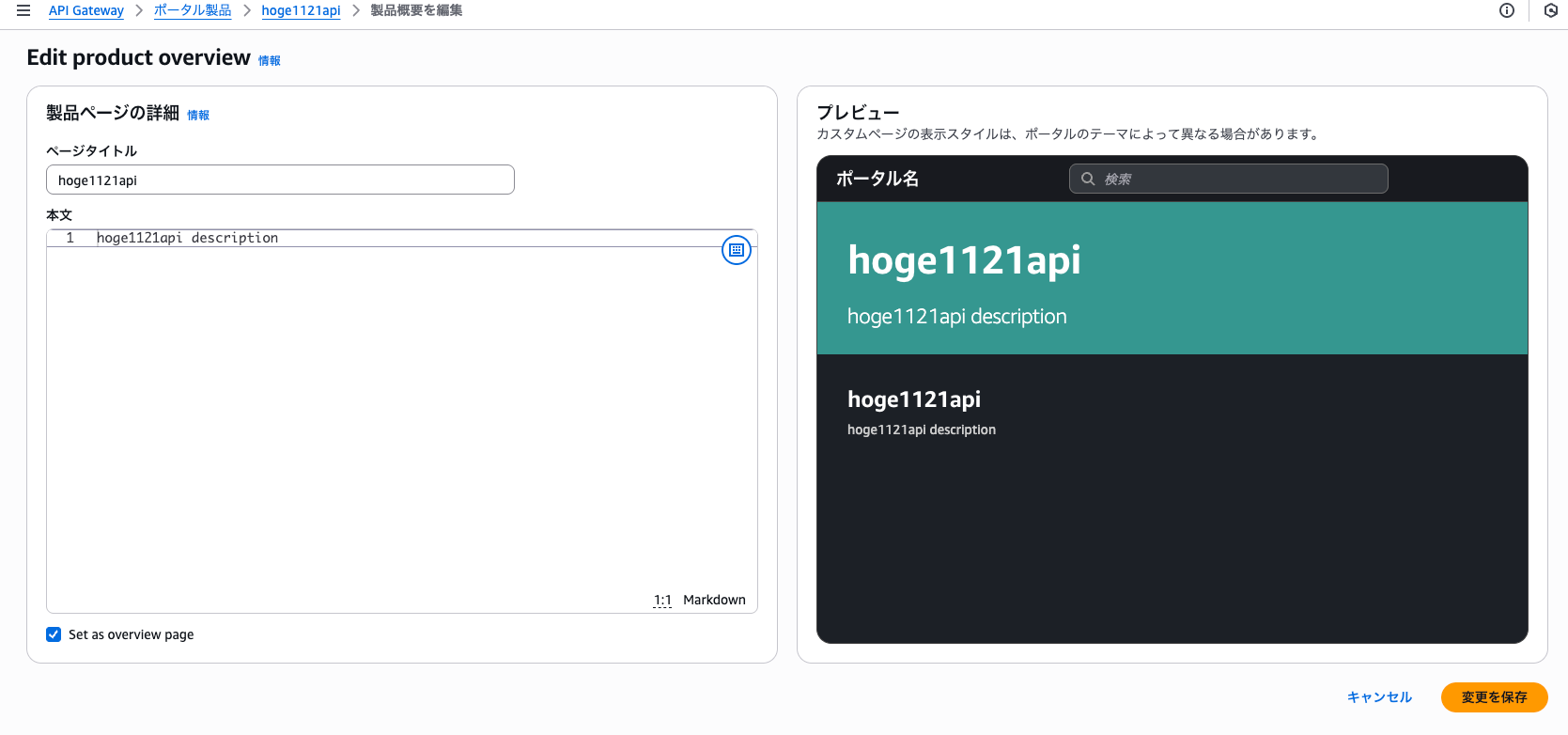Go to API Gateway breadcrumb link
Screen dimensions: 1568x735
coord(86,10)
